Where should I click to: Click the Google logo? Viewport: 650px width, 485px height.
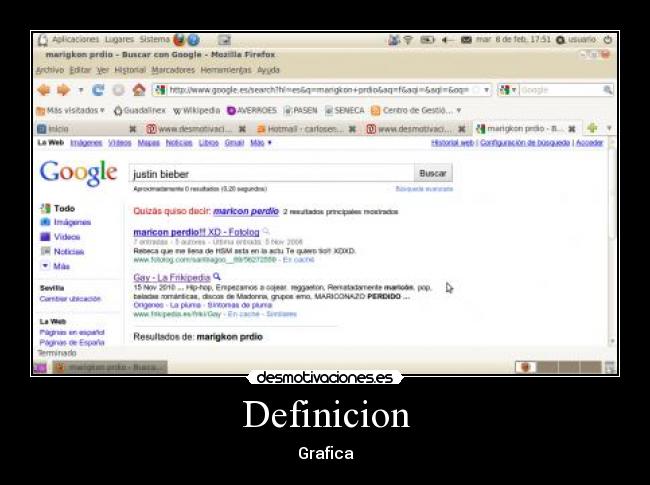(x=79, y=172)
